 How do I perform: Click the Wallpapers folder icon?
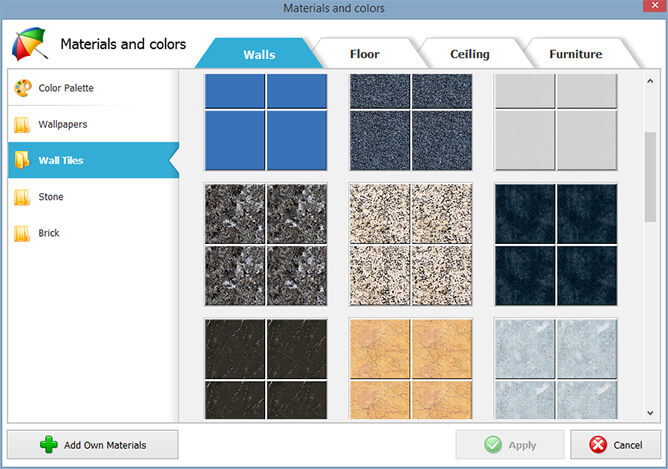coord(22,125)
